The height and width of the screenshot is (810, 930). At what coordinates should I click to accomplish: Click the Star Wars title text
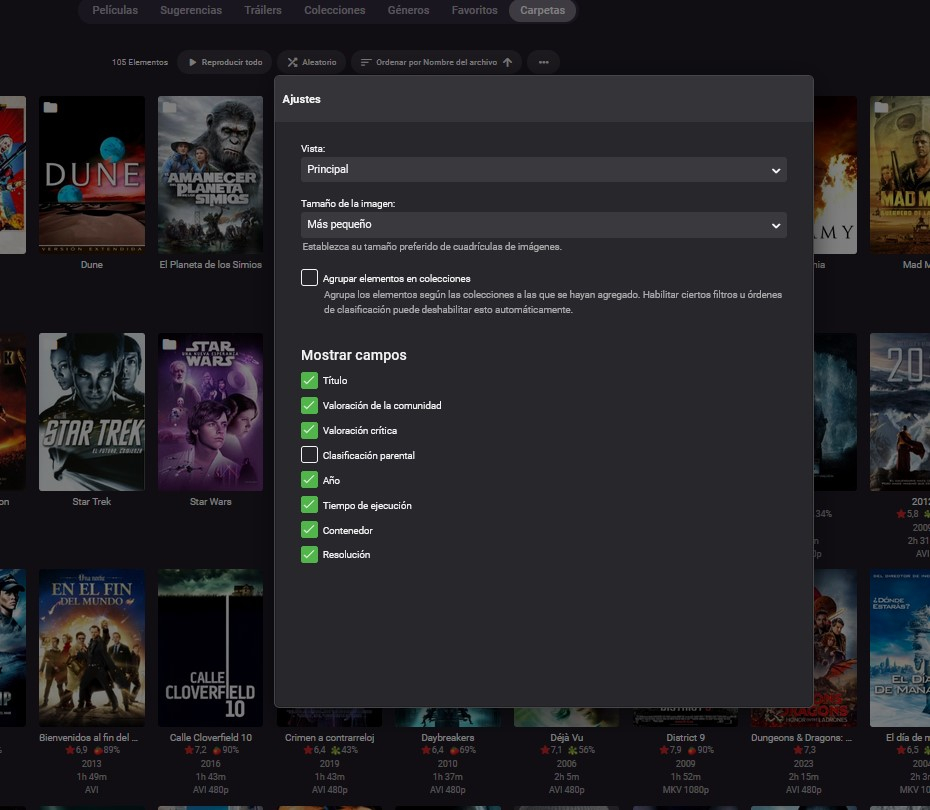(211, 502)
